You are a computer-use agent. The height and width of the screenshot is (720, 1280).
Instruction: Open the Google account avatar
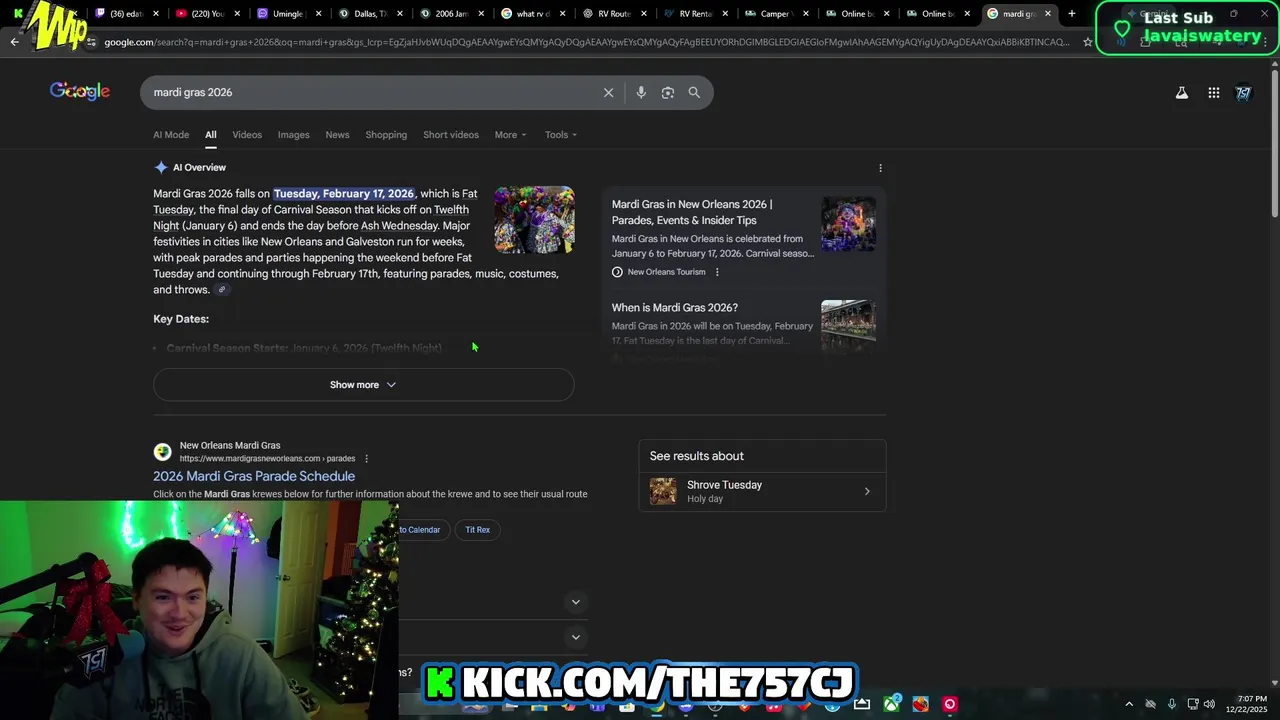coord(1244,93)
